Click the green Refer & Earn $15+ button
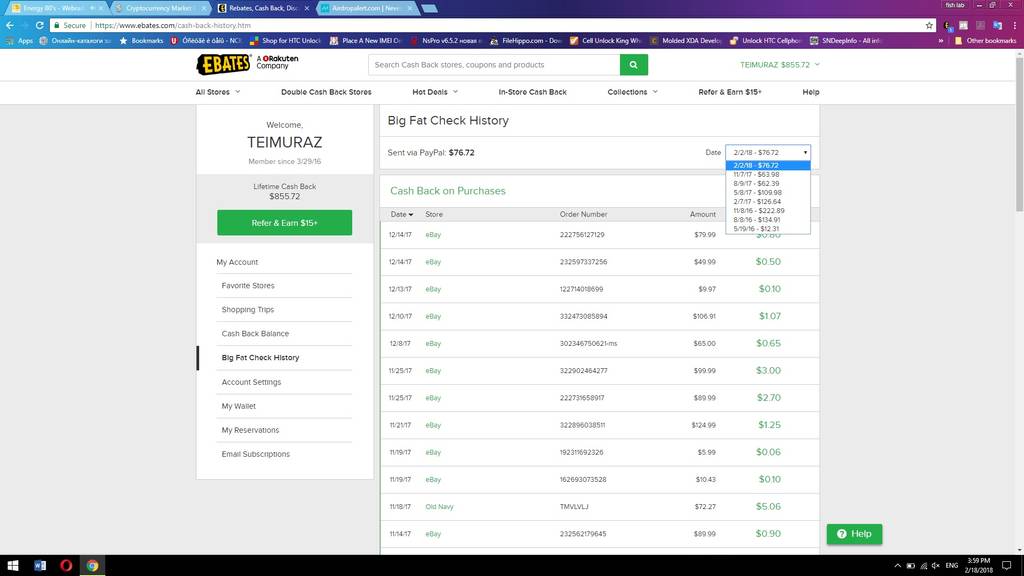1024x576 pixels. click(284, 223)
